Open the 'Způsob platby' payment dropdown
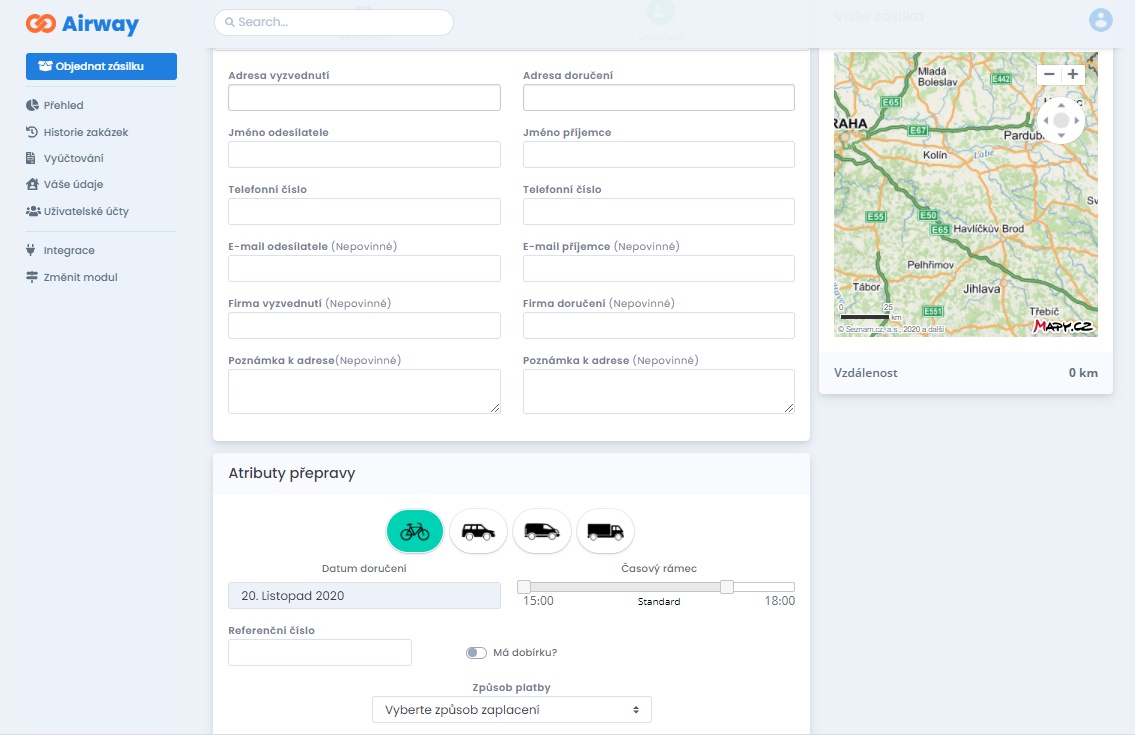1135x735 pixels. pyautogui.click(x=511, y=710)
